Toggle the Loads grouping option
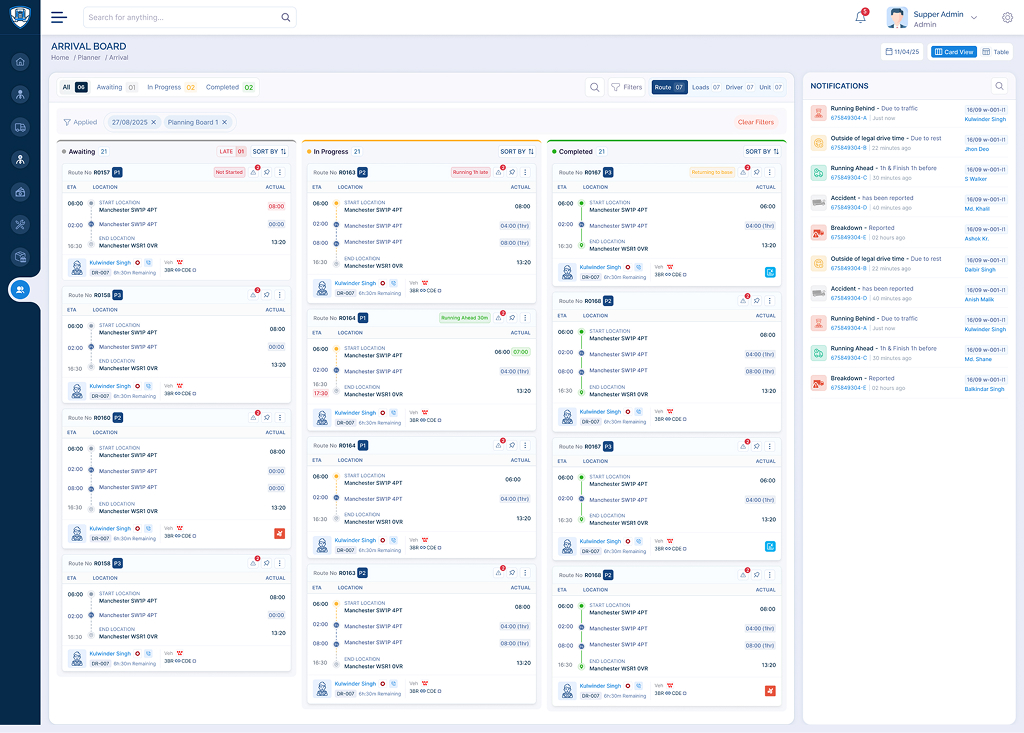This screenshot has height=733, width=1024. [x=706, y=88]
